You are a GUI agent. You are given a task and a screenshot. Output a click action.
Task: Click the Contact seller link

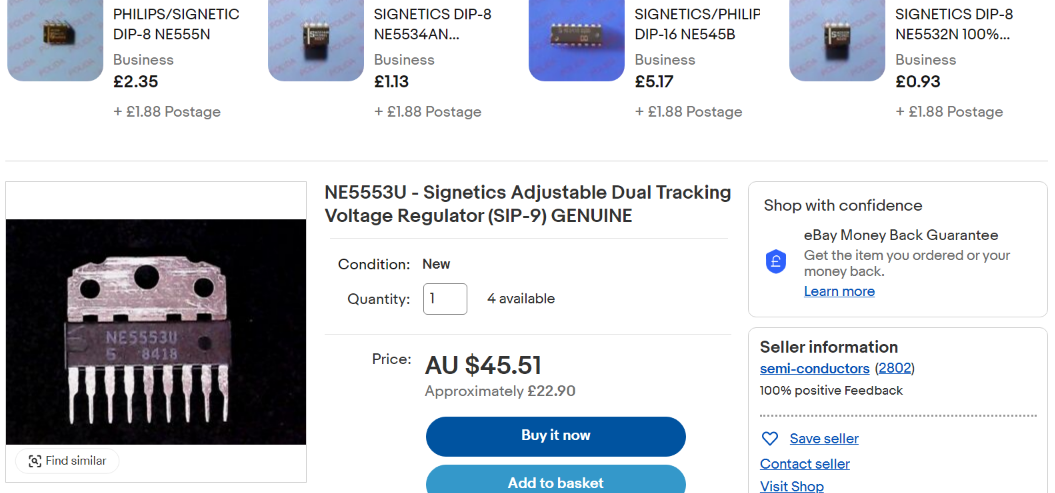point(805,464)
